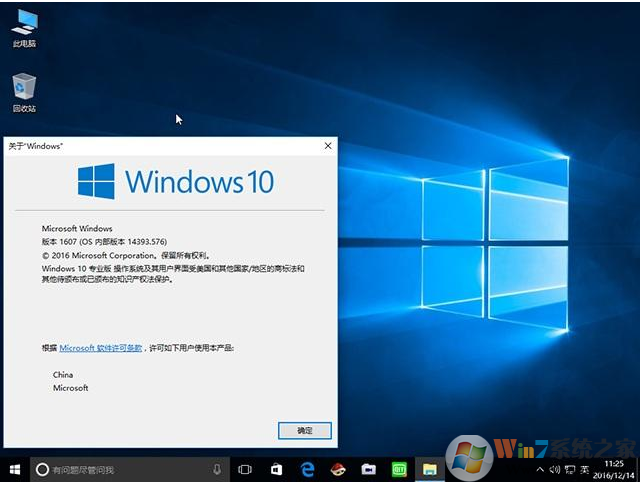Viewport: 643px width, 484px height.
Task: Open Task View from the taskbar
Action: [245, 469]
